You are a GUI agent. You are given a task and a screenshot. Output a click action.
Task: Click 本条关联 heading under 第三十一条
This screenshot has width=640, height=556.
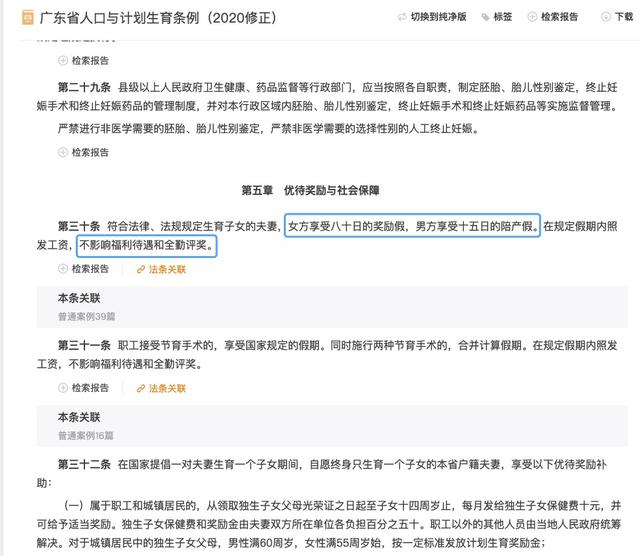click(x=79, y=417)
